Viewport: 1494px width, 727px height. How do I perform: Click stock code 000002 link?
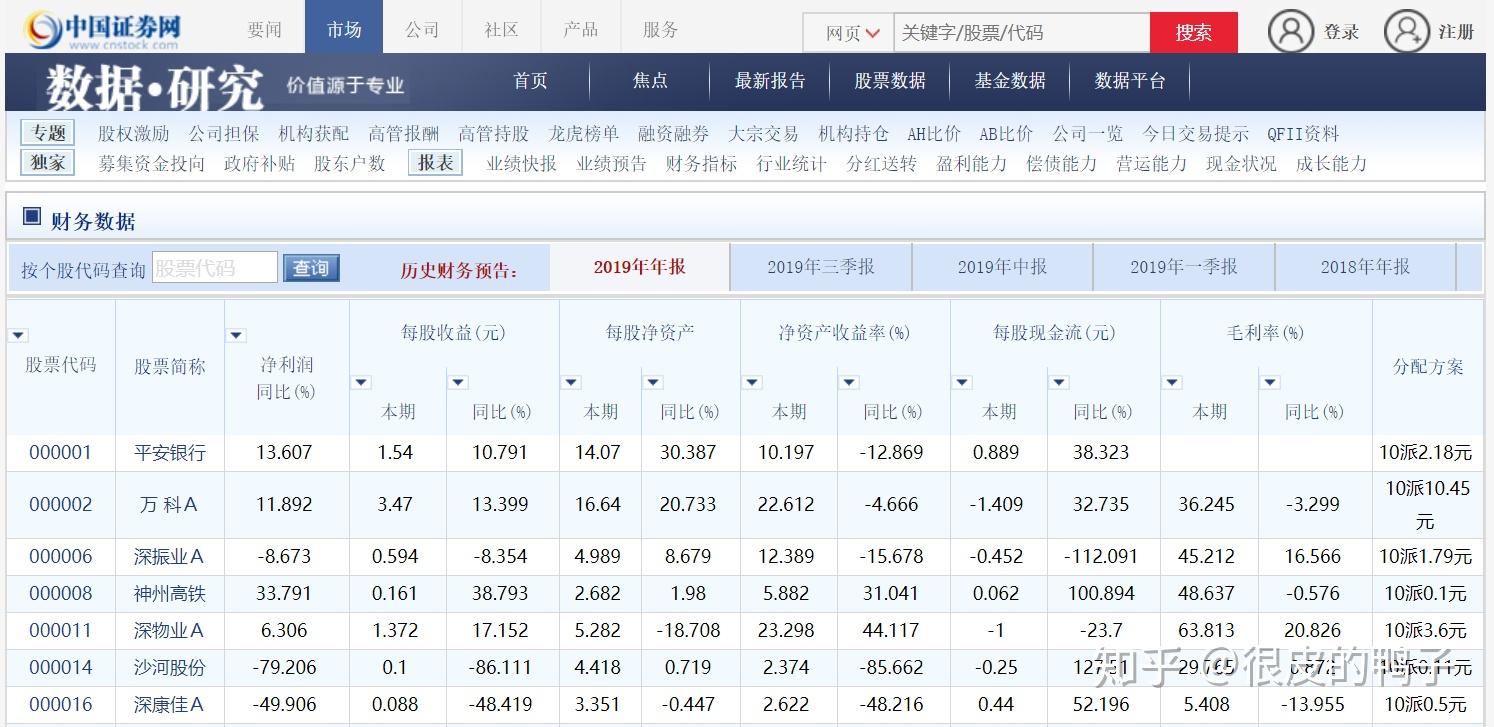click(60, 505)
